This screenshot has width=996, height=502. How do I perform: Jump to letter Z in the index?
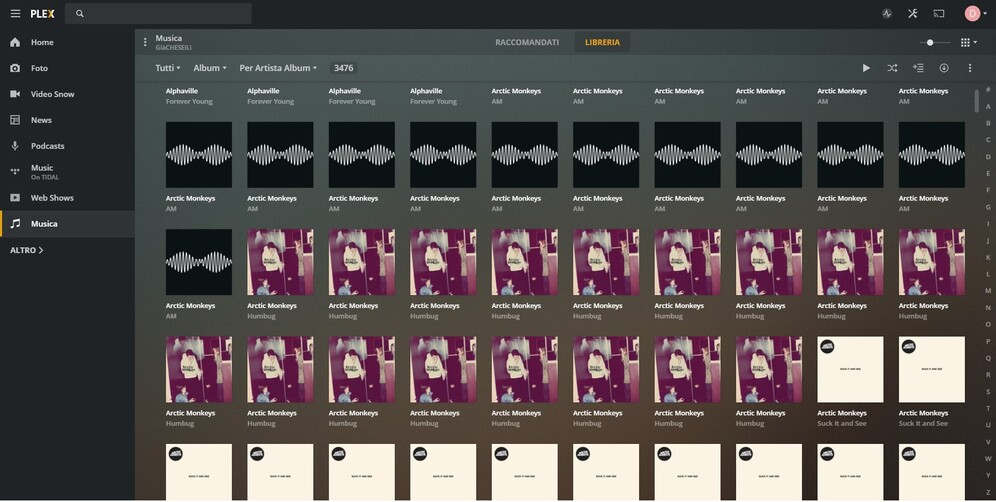(x=988, y=492)
